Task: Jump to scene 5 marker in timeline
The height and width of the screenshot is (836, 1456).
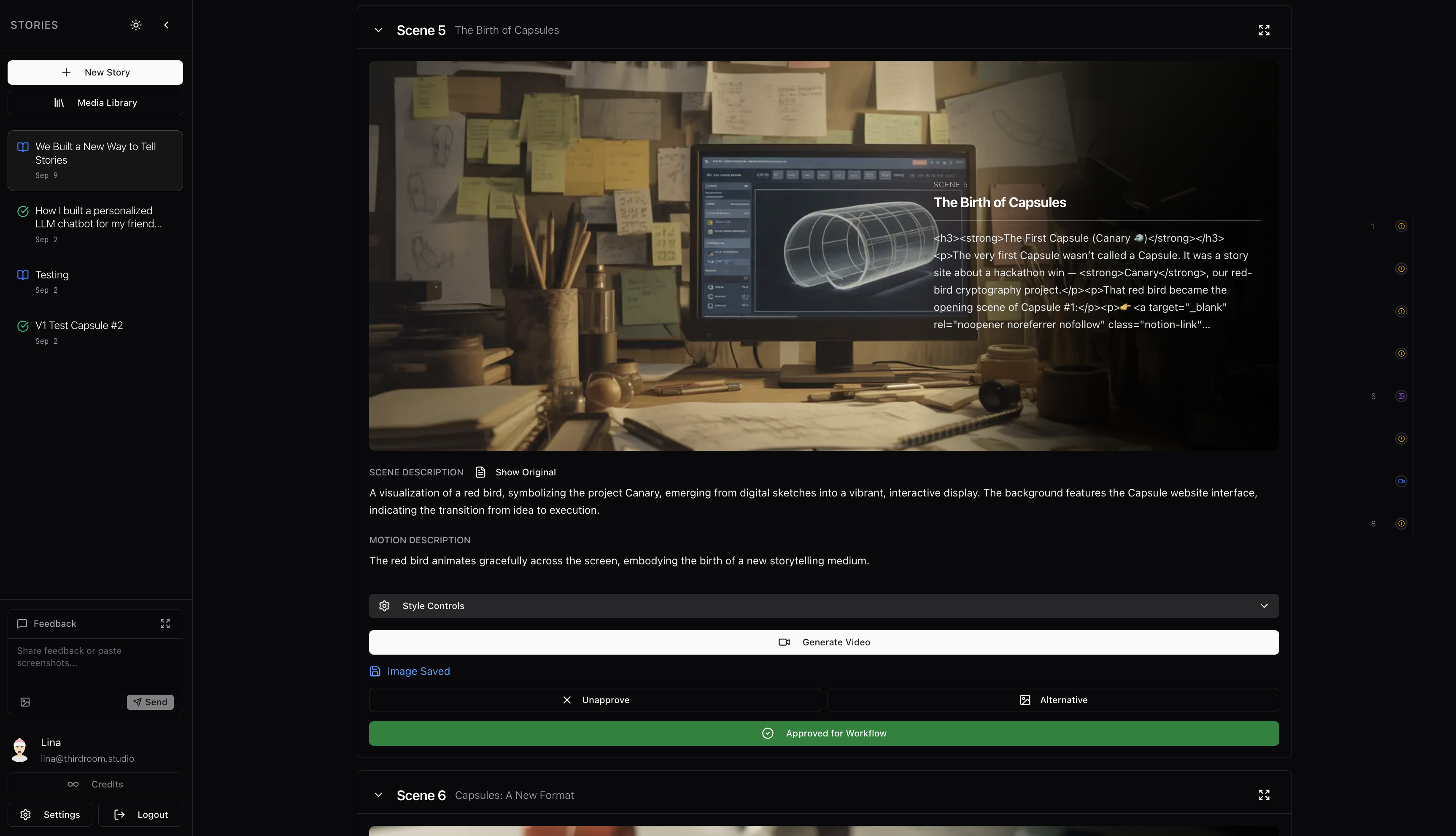Action: tap(1401, 396)
